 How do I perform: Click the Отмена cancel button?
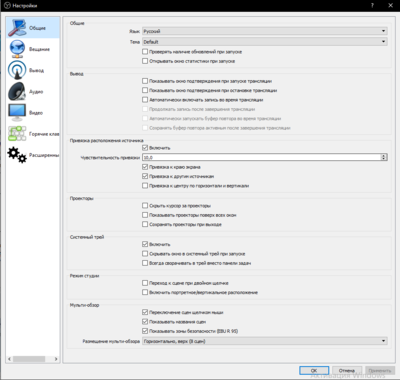(x=347, y=370)
